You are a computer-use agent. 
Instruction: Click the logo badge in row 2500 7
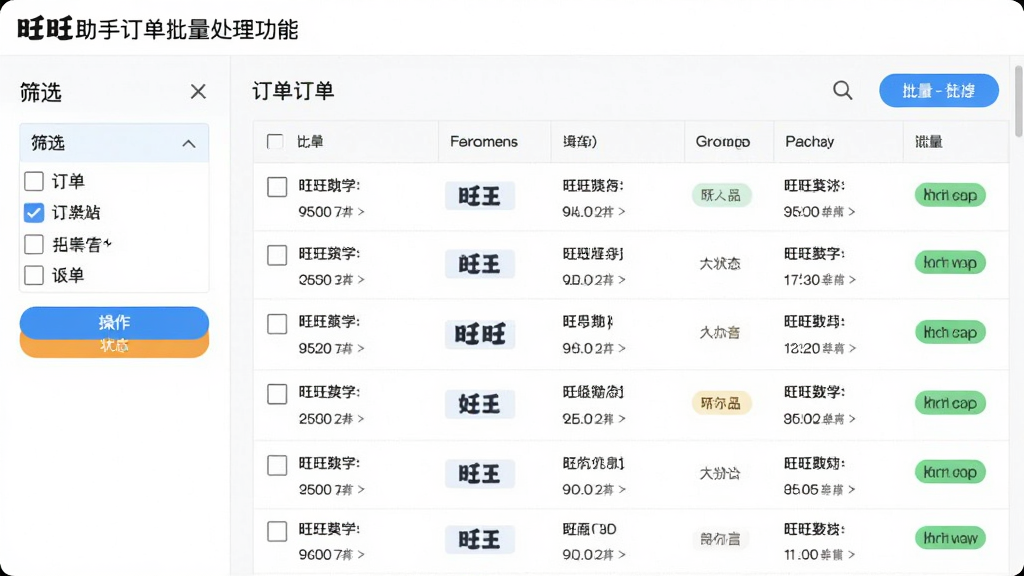pyautogui.click(x=479, y=473)
